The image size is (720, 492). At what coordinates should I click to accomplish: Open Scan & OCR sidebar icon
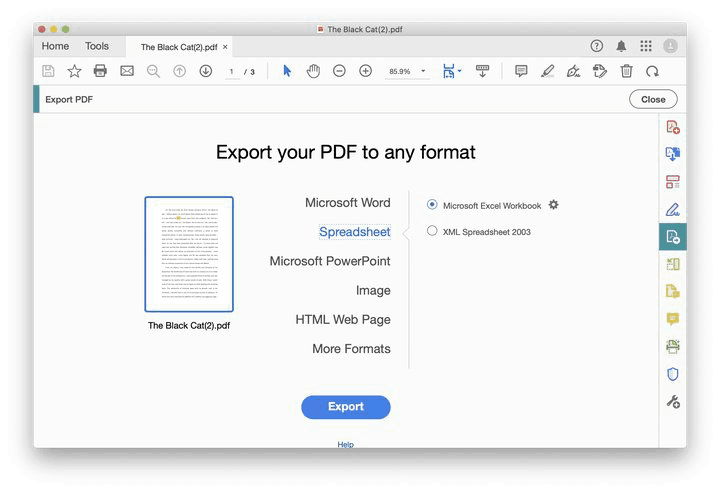coord(673,346)
